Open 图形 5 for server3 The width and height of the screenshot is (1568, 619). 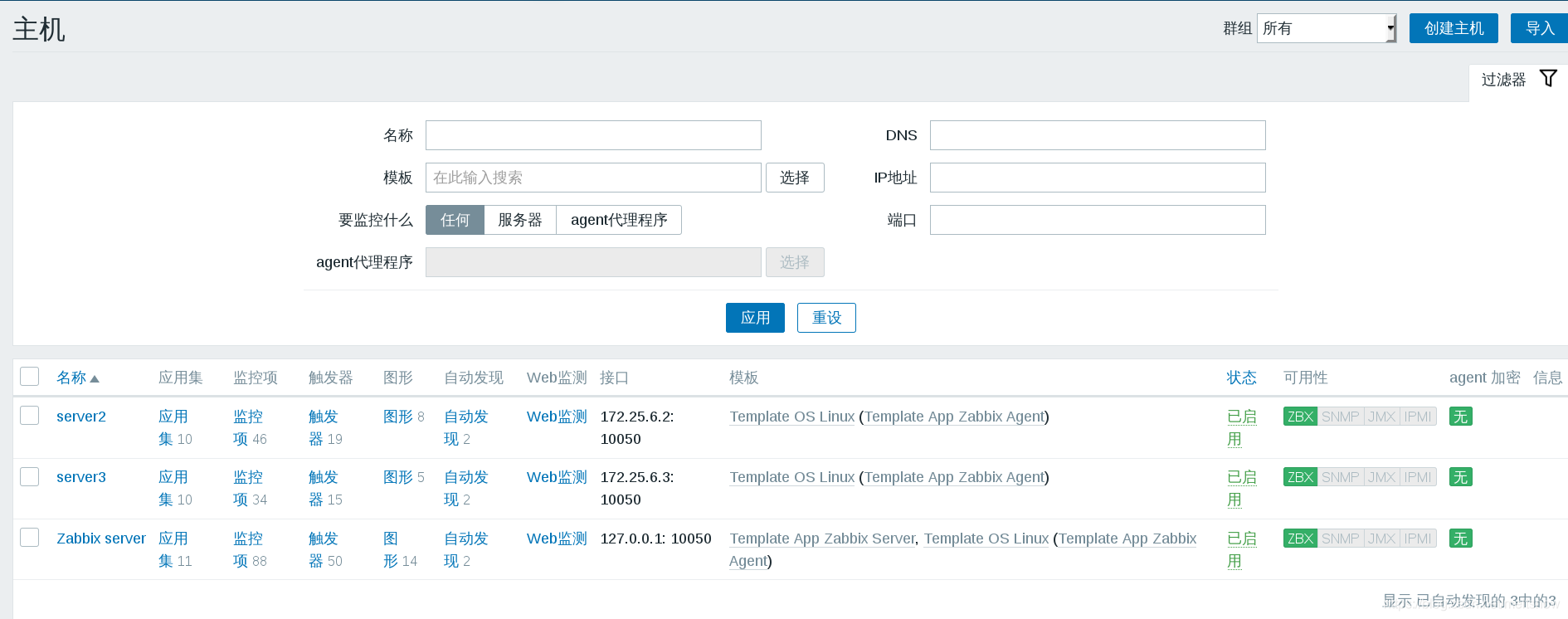(x=398, y=477)
